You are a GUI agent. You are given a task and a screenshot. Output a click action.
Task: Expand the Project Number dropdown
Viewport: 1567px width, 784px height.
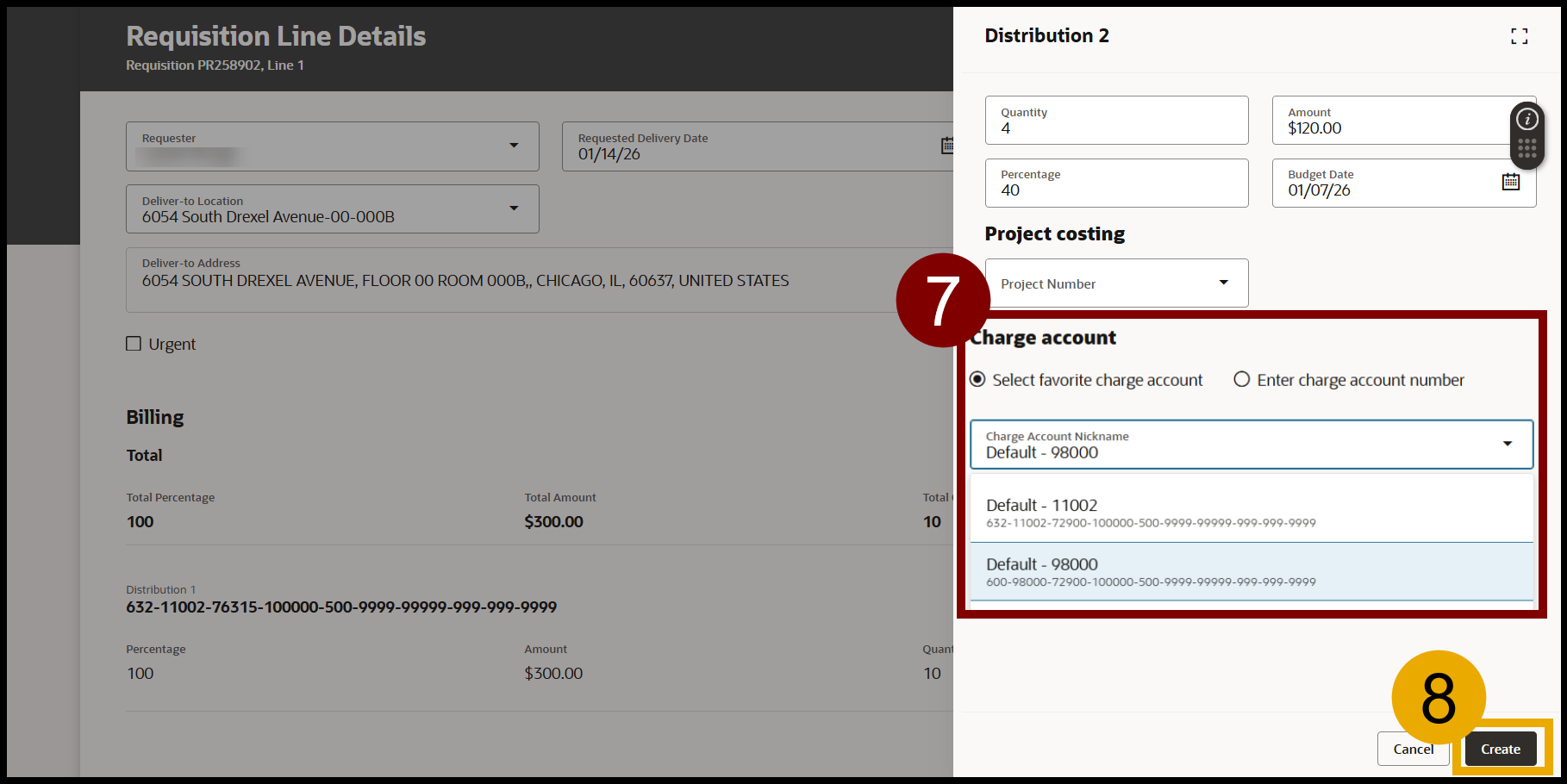pyautogui.click(x=1222, y=283)
